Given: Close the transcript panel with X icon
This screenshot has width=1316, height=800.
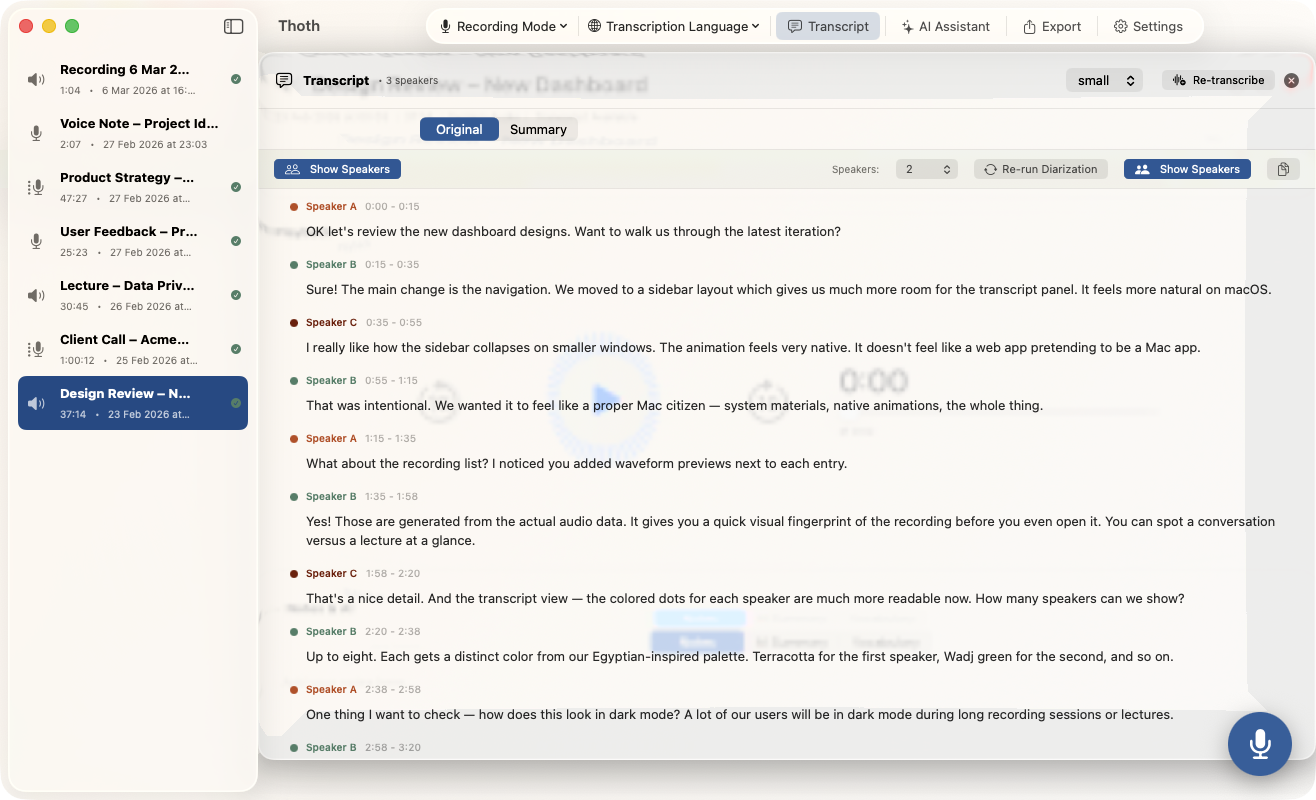Looking at the screenshot, I should click(1291, 80).
